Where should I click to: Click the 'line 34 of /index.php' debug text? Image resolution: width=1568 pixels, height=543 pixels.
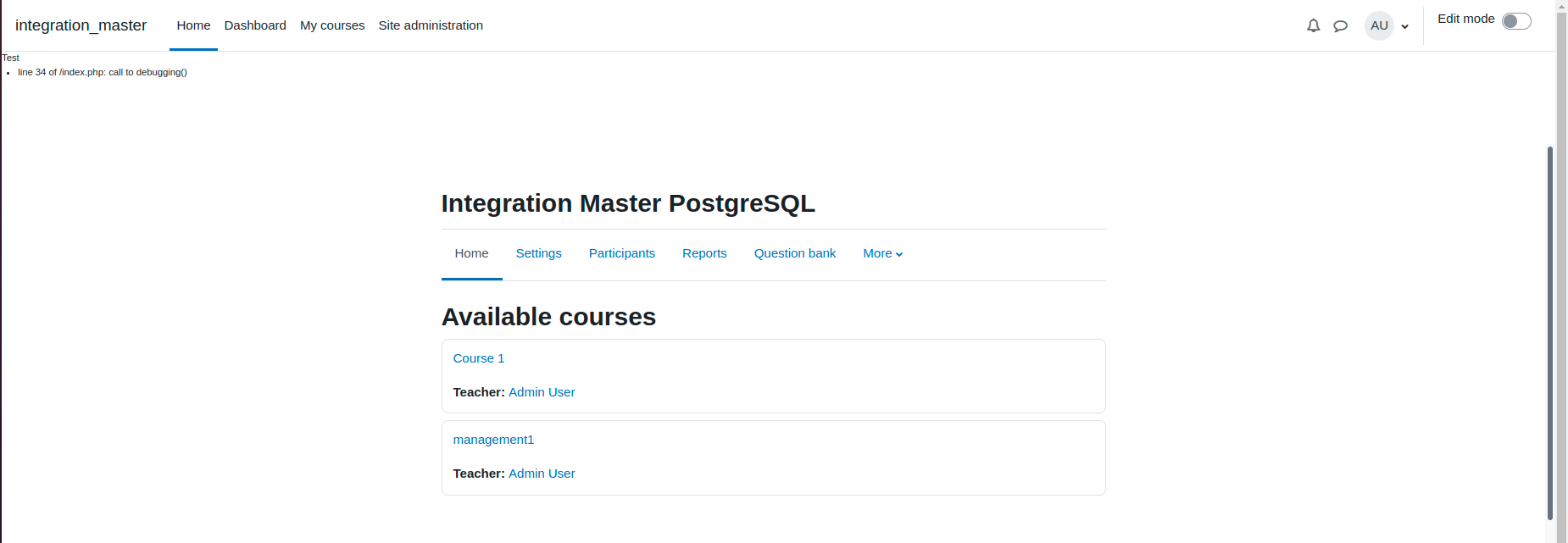(x=103, y=72)
